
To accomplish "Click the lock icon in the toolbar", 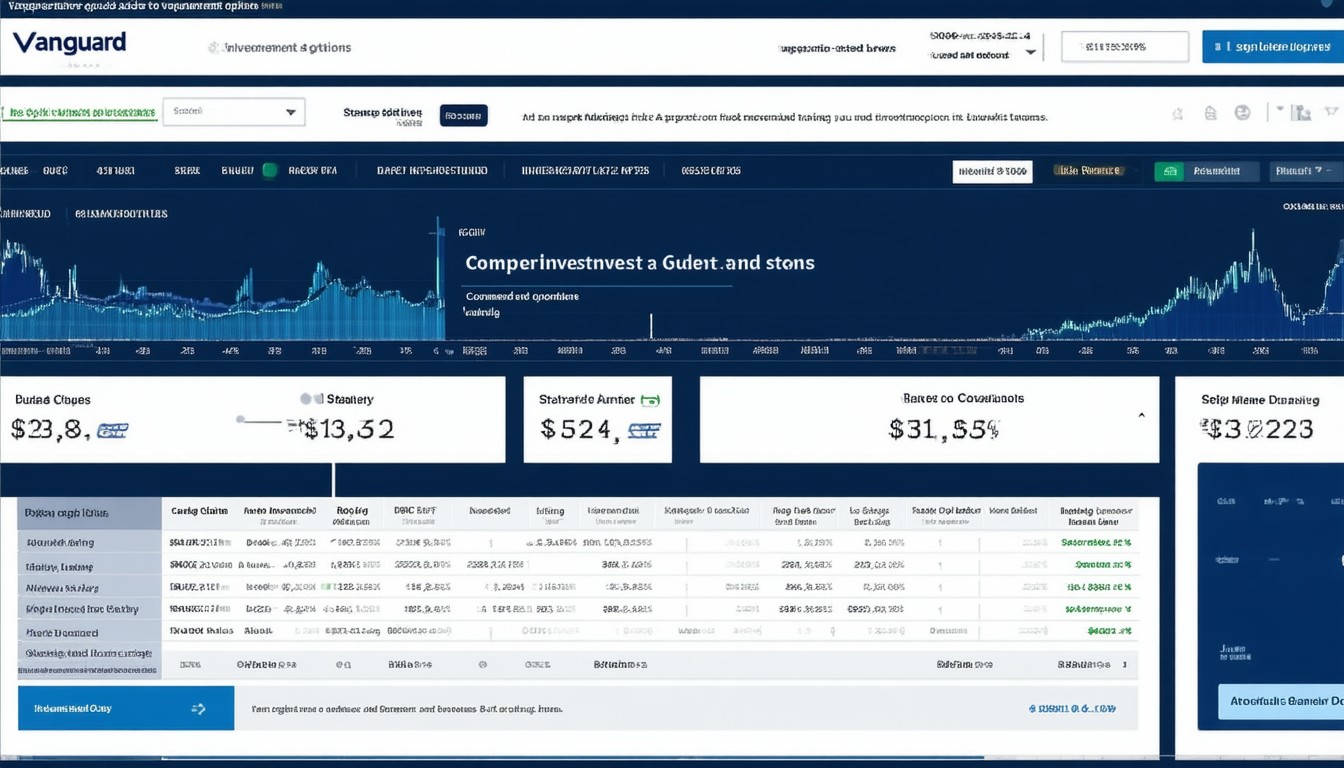I will point(1210,114).
